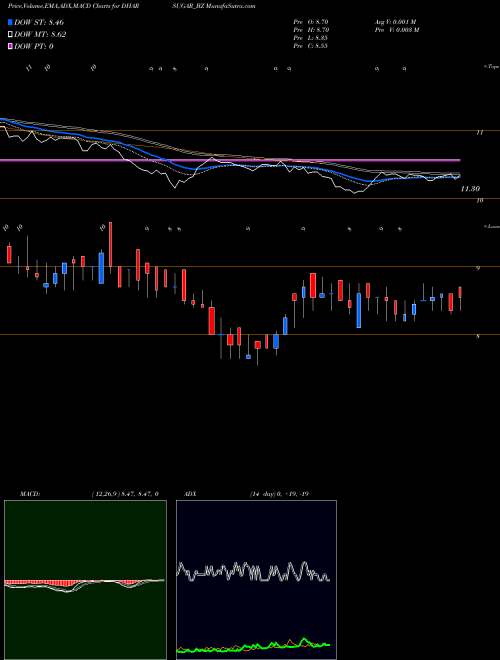Click the axis label 8 on candlestick chart

tap(478, 337)
